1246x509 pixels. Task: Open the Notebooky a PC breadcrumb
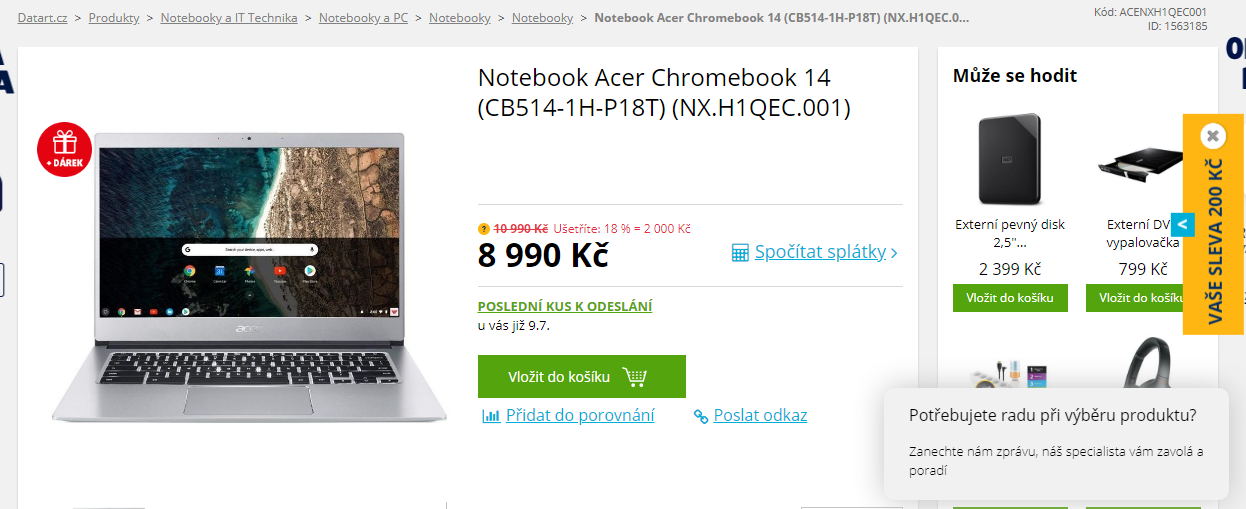363,18
